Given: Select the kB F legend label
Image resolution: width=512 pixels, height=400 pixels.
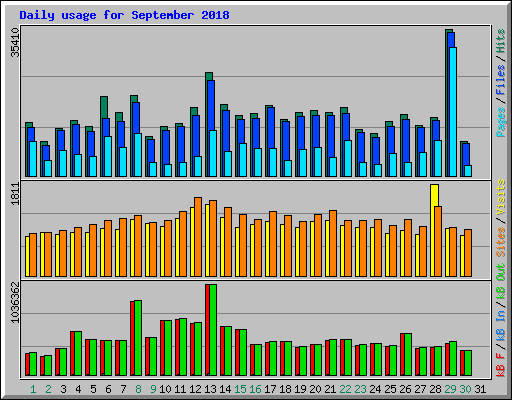Looking at the screenshot, I should 500,364.
